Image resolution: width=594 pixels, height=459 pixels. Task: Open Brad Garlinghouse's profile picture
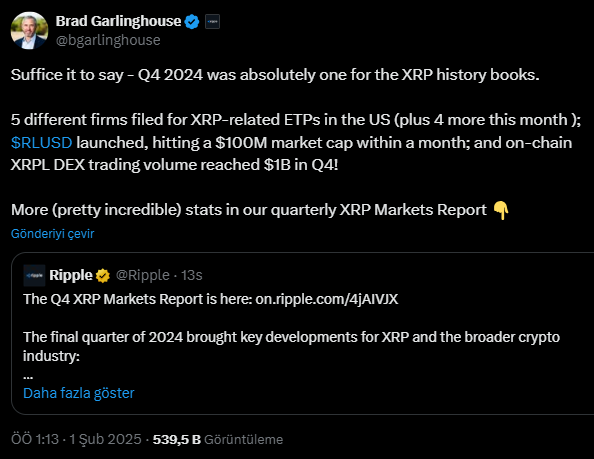(30, 31)
